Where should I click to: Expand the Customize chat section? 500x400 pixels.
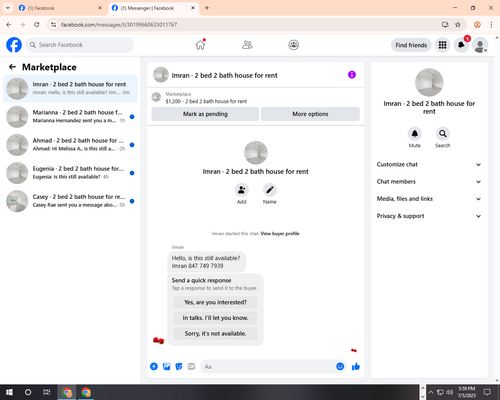429,164
